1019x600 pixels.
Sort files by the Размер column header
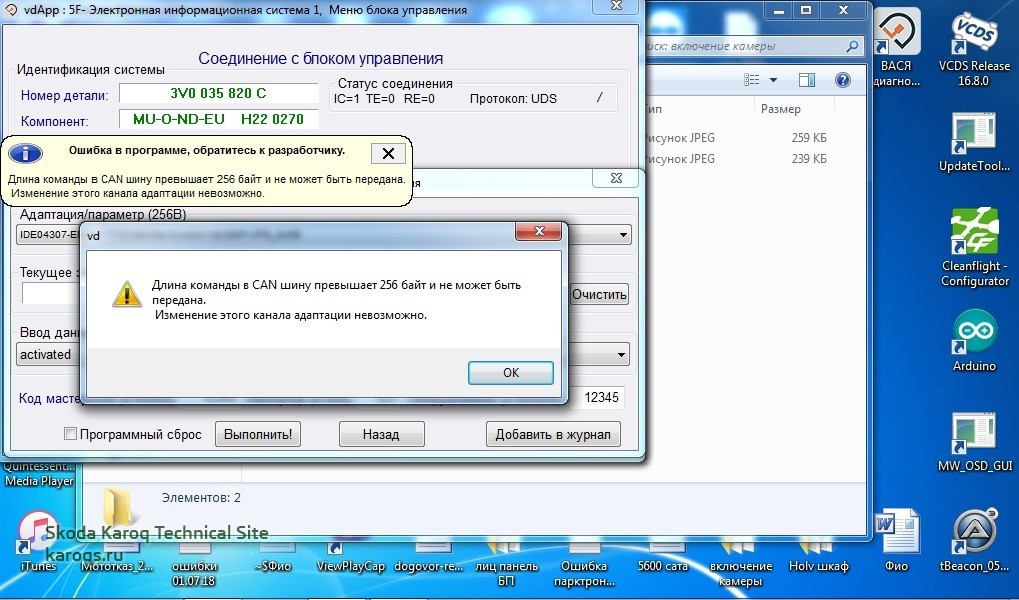point(780,108)
